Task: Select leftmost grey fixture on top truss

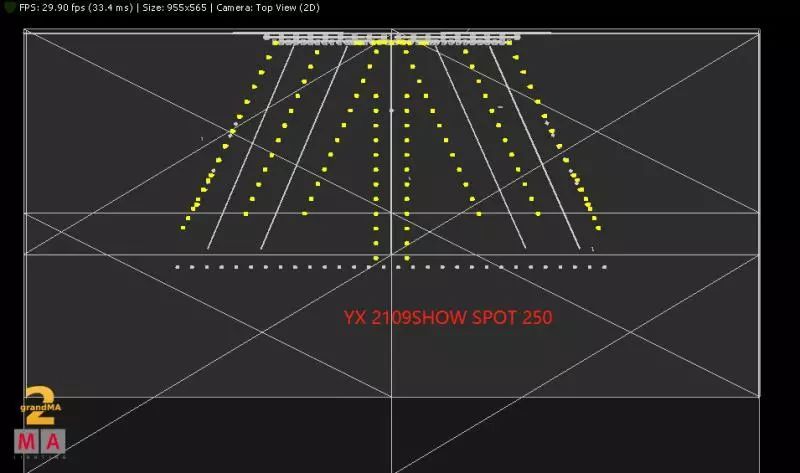Action: (267, 37)
